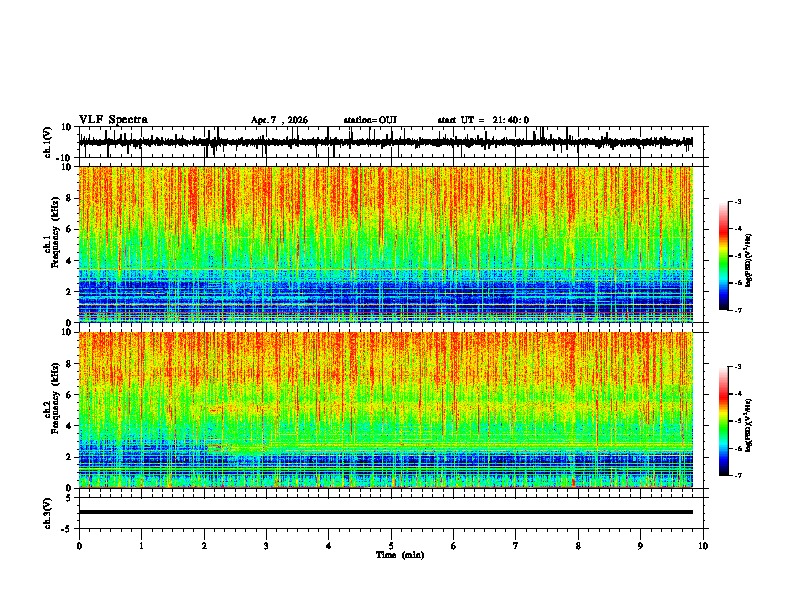
Task: Click the "2" kHz tick on ch.2 spectrogram axis
Action: click(69, 457)
